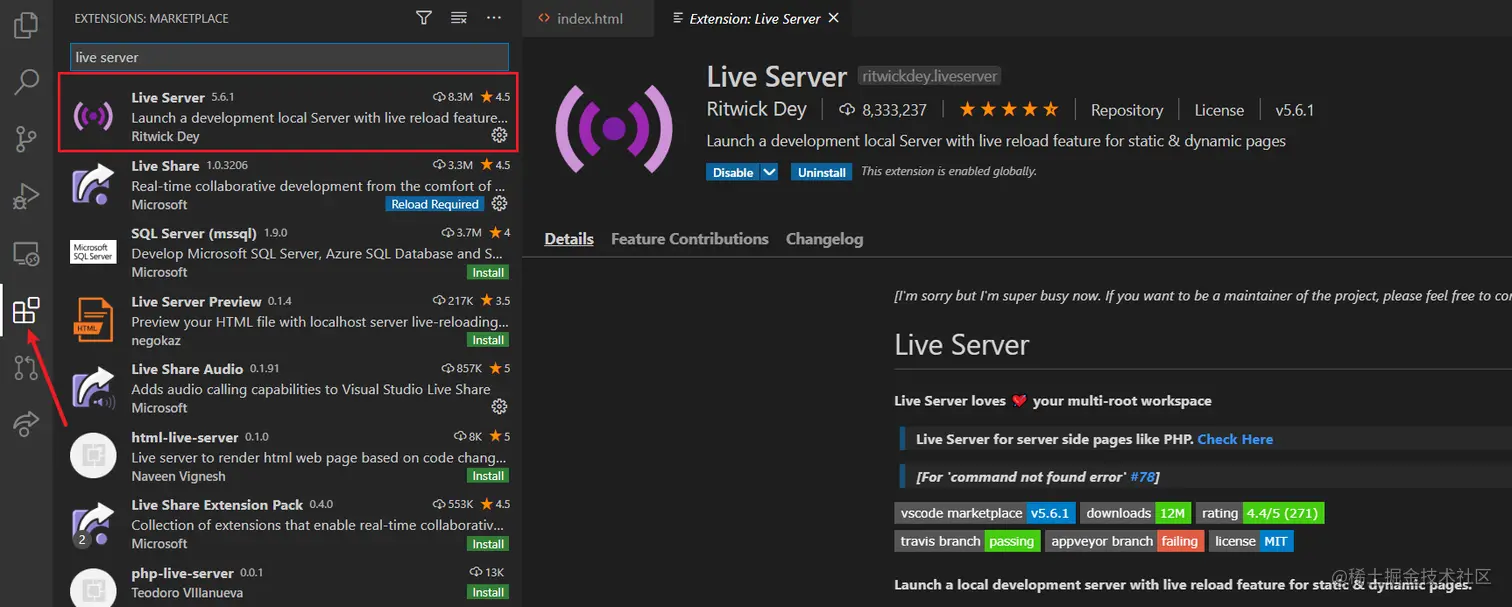The width and height of the screenshot is (1512, 607).
Task: Open the pull requests icon in activity bar
Action: pos(27,368)
